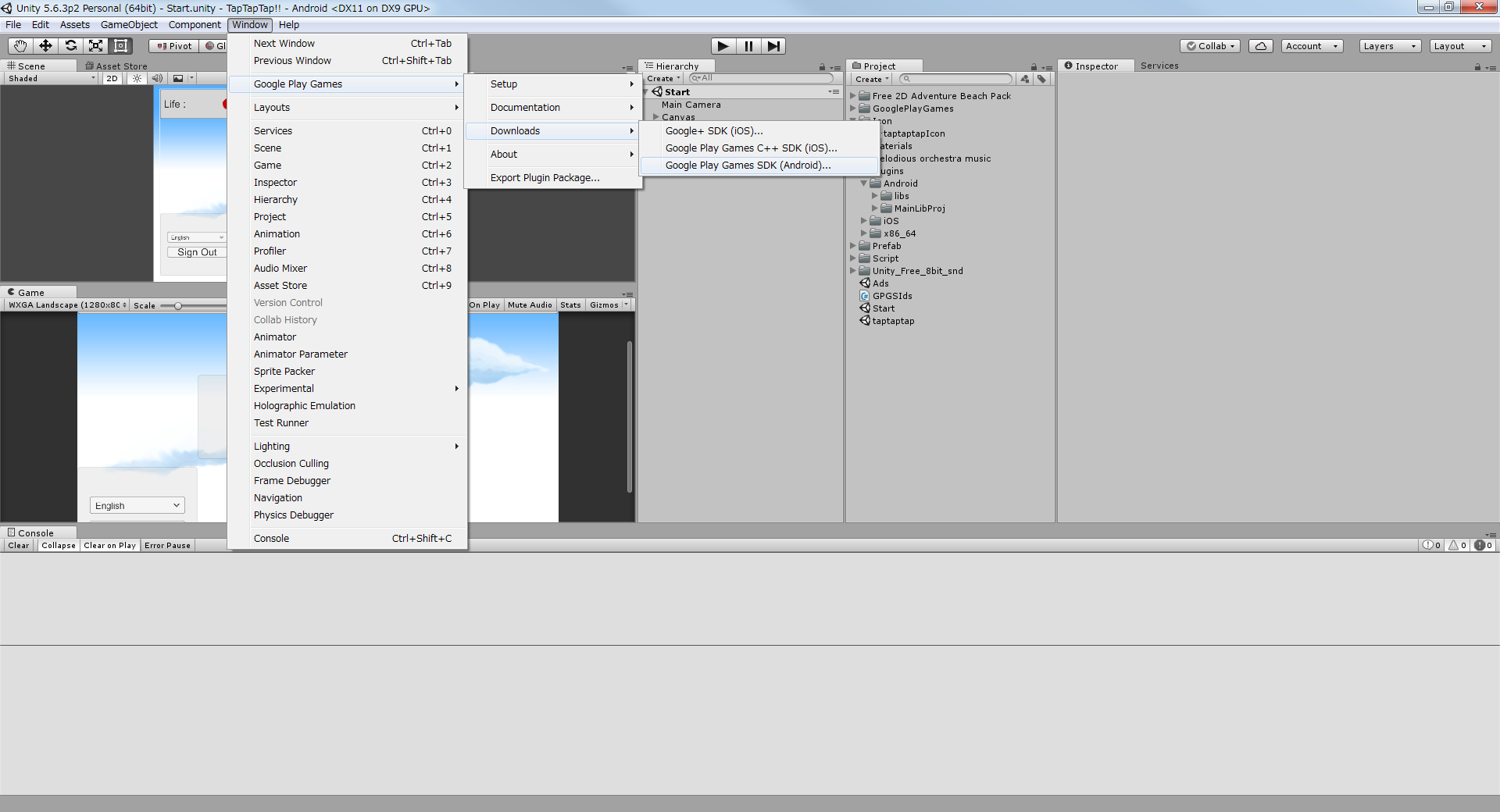Open Hierarchy Create dropdown
Image resolution: width=1500 pixels, height=812 pixels.
[664, 78]
